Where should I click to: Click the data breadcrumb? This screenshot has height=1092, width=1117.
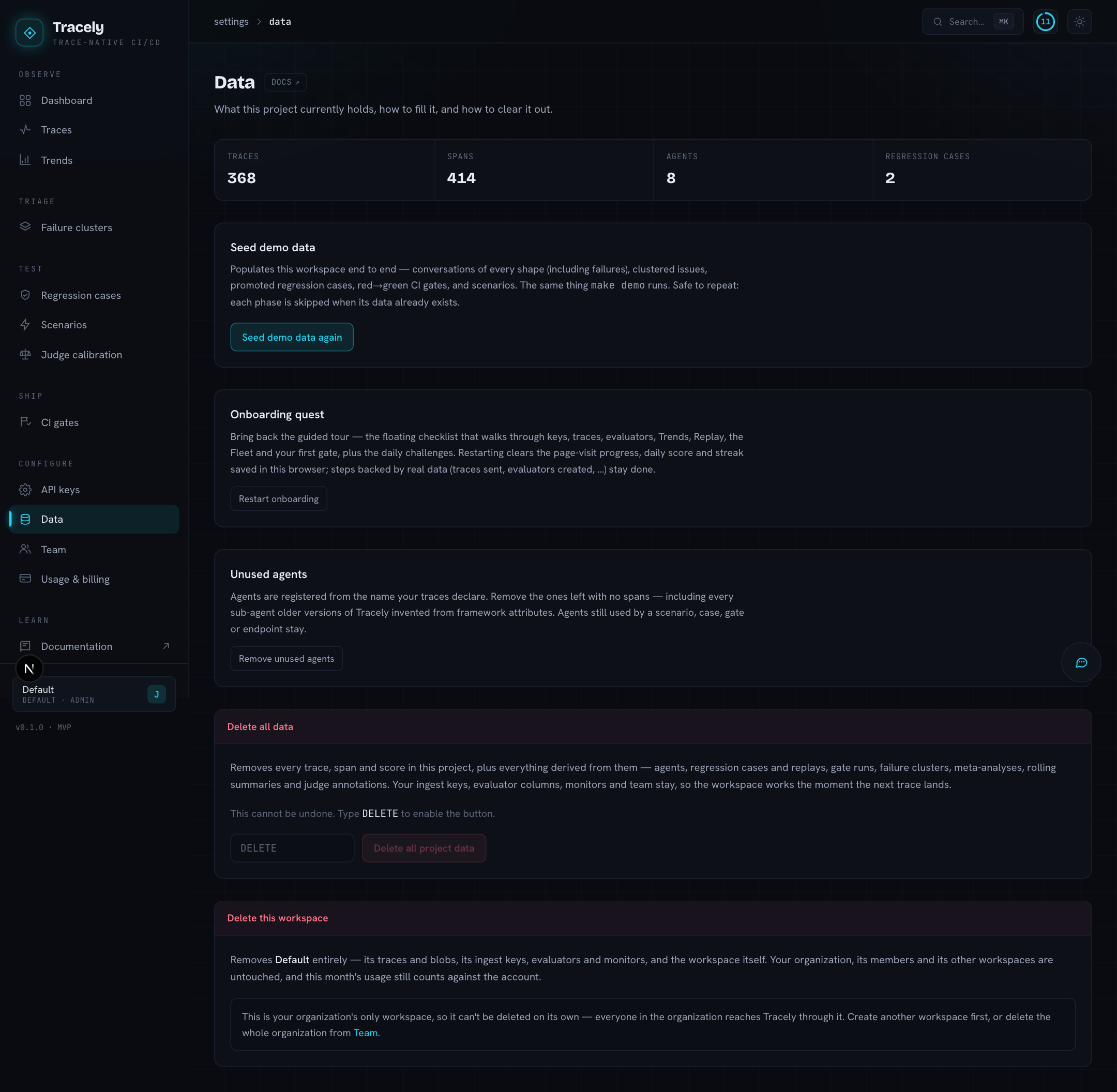point(280,22)
